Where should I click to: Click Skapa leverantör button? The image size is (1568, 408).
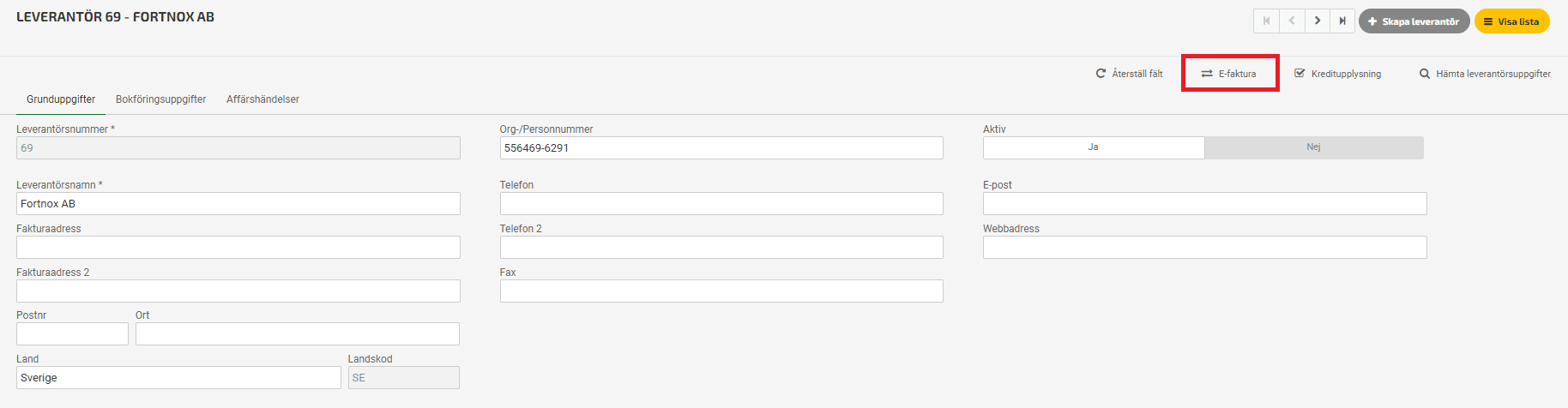point(1414,21)
